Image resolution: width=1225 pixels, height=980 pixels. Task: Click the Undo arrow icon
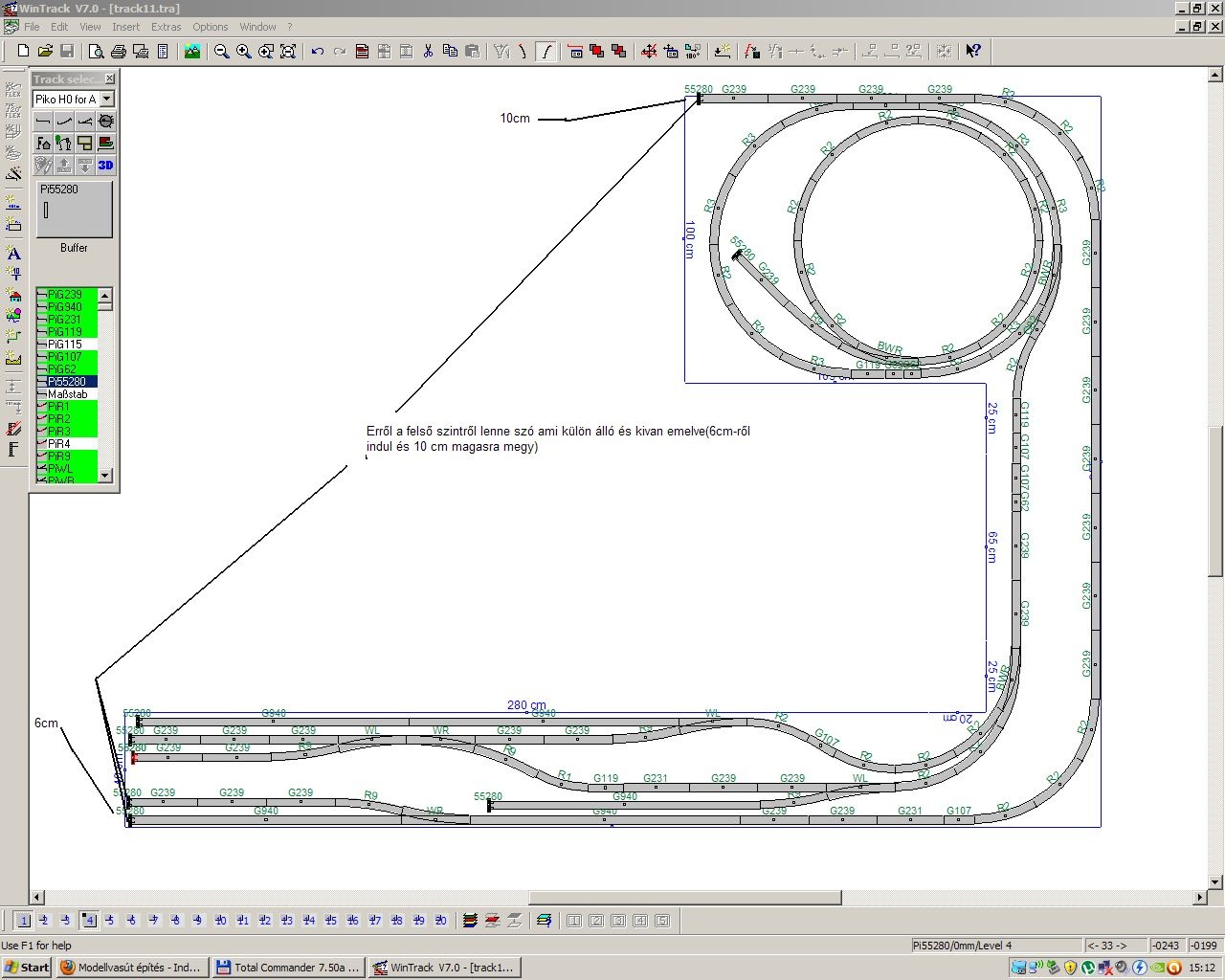point(318,52)
